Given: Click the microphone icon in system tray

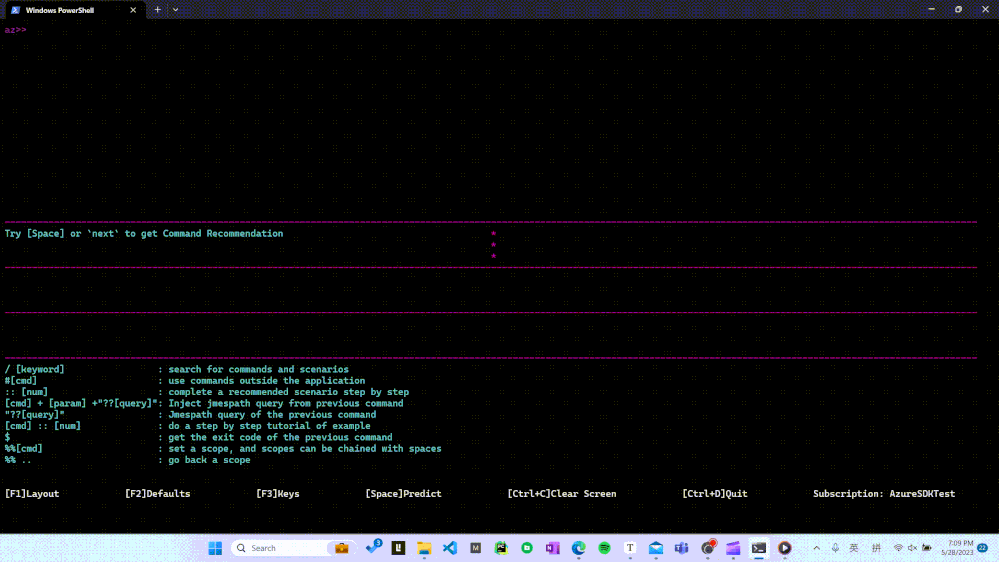Looking at the screenshot, I should 835,548.
